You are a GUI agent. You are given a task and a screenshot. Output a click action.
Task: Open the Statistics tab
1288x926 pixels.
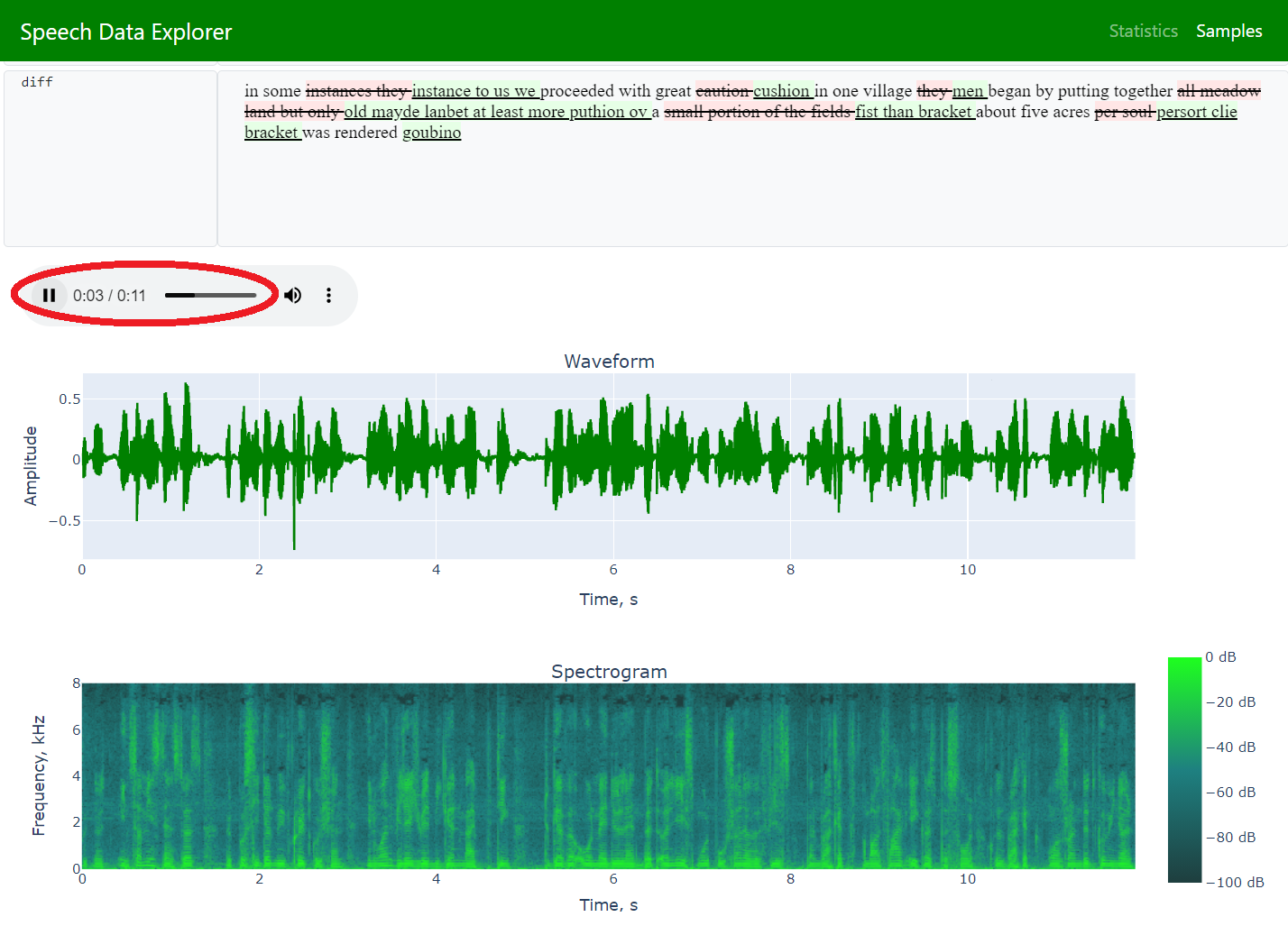click(x=1143, y=32)
